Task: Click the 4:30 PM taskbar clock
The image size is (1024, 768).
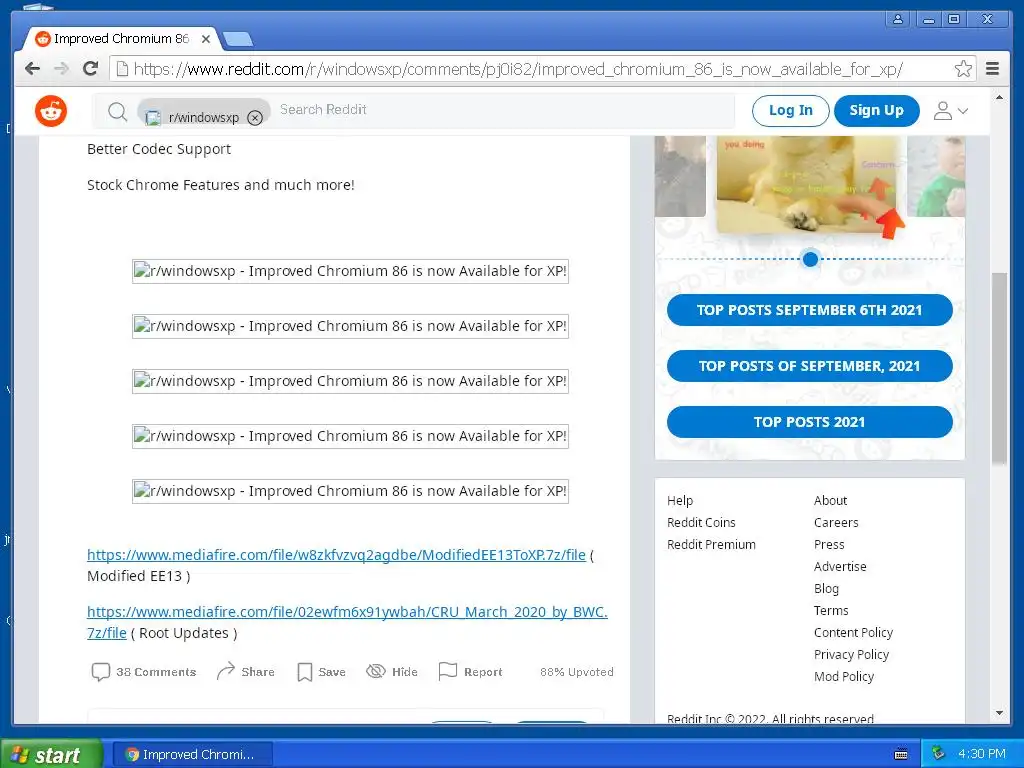Action: [x=982, y=754]
